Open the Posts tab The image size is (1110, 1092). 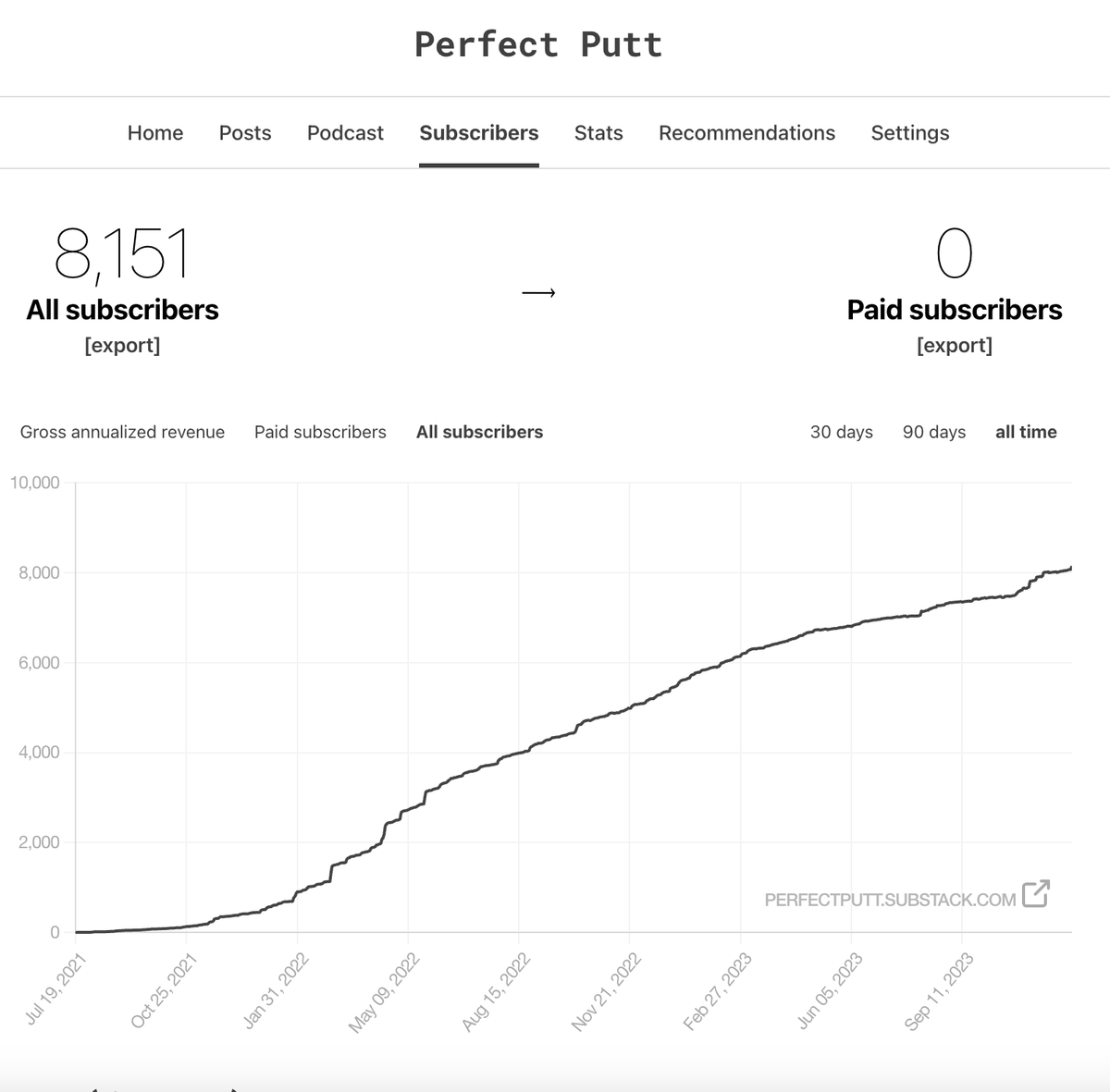coord(244,132)
